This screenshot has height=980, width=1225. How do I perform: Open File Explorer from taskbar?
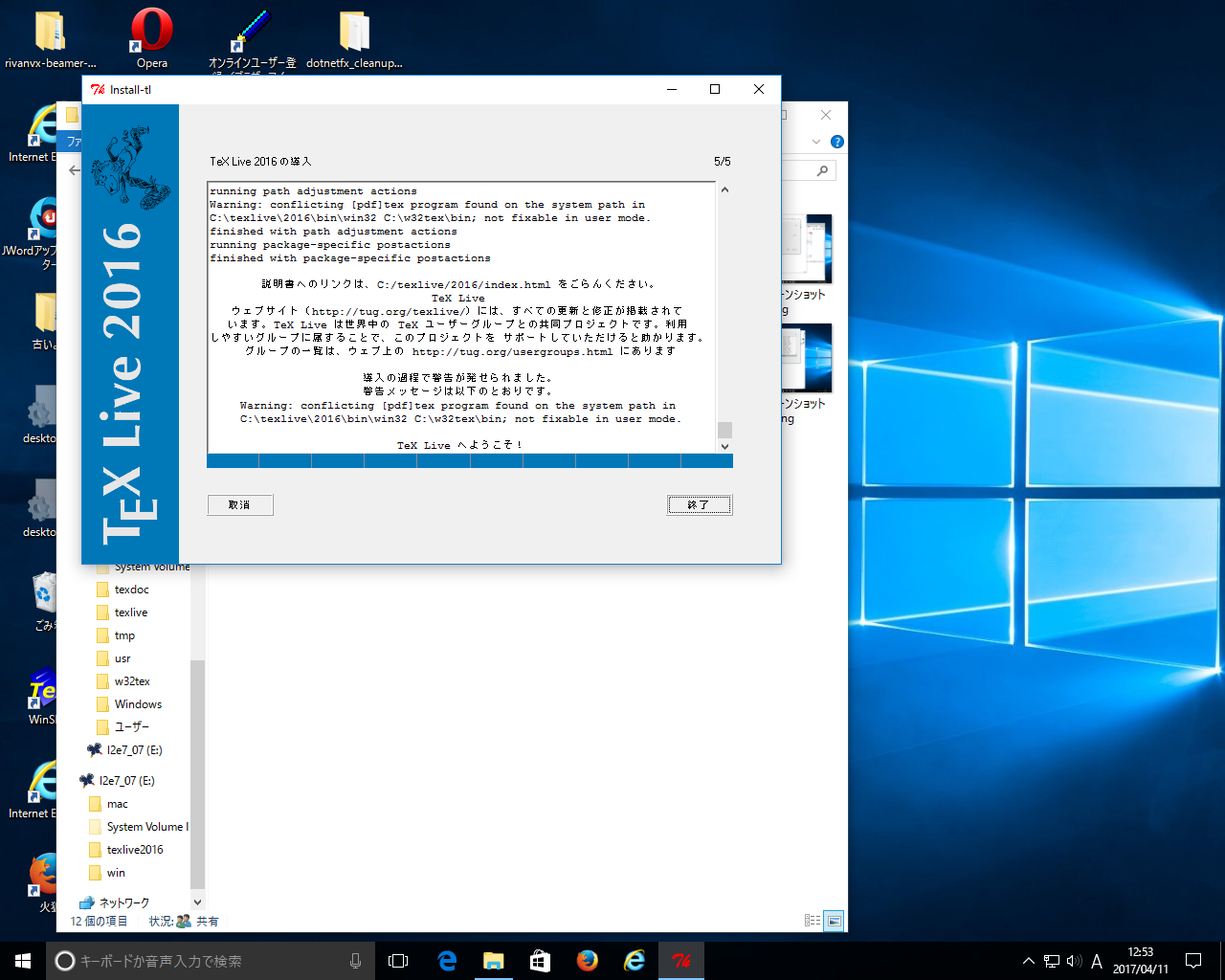click(x=493, y=961)
